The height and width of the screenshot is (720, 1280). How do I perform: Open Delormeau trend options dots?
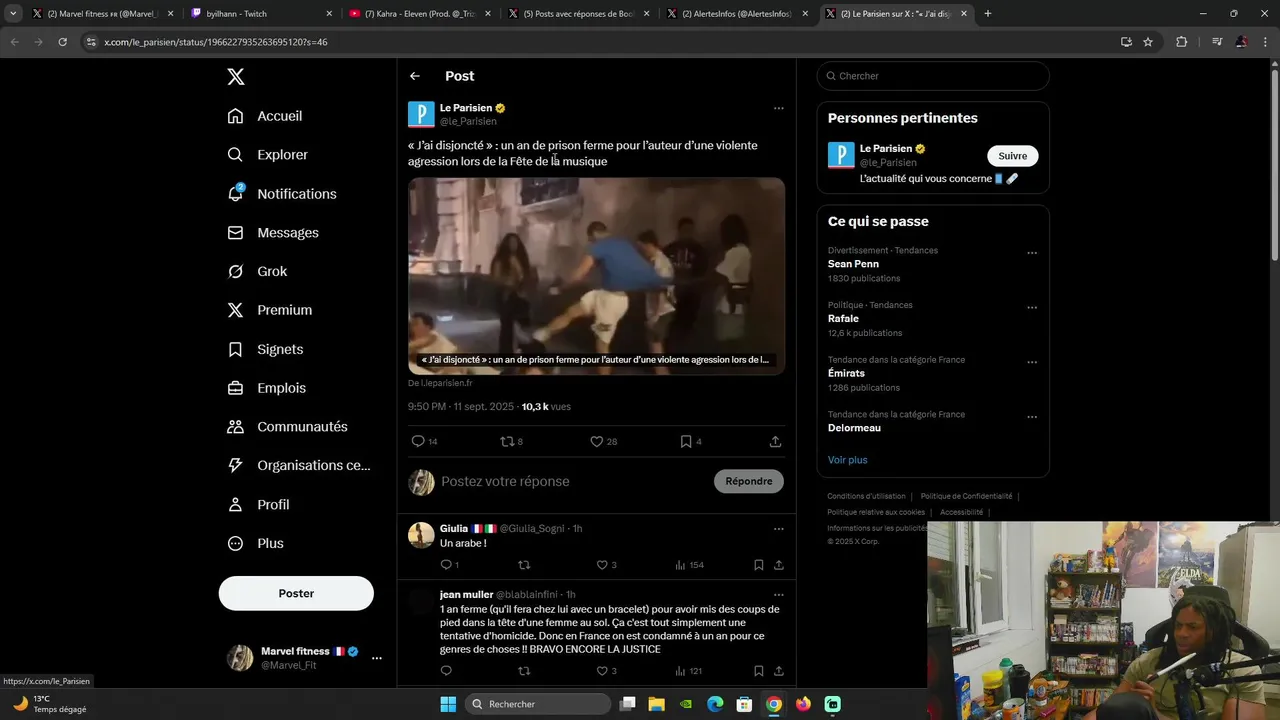coord(1032,418)
